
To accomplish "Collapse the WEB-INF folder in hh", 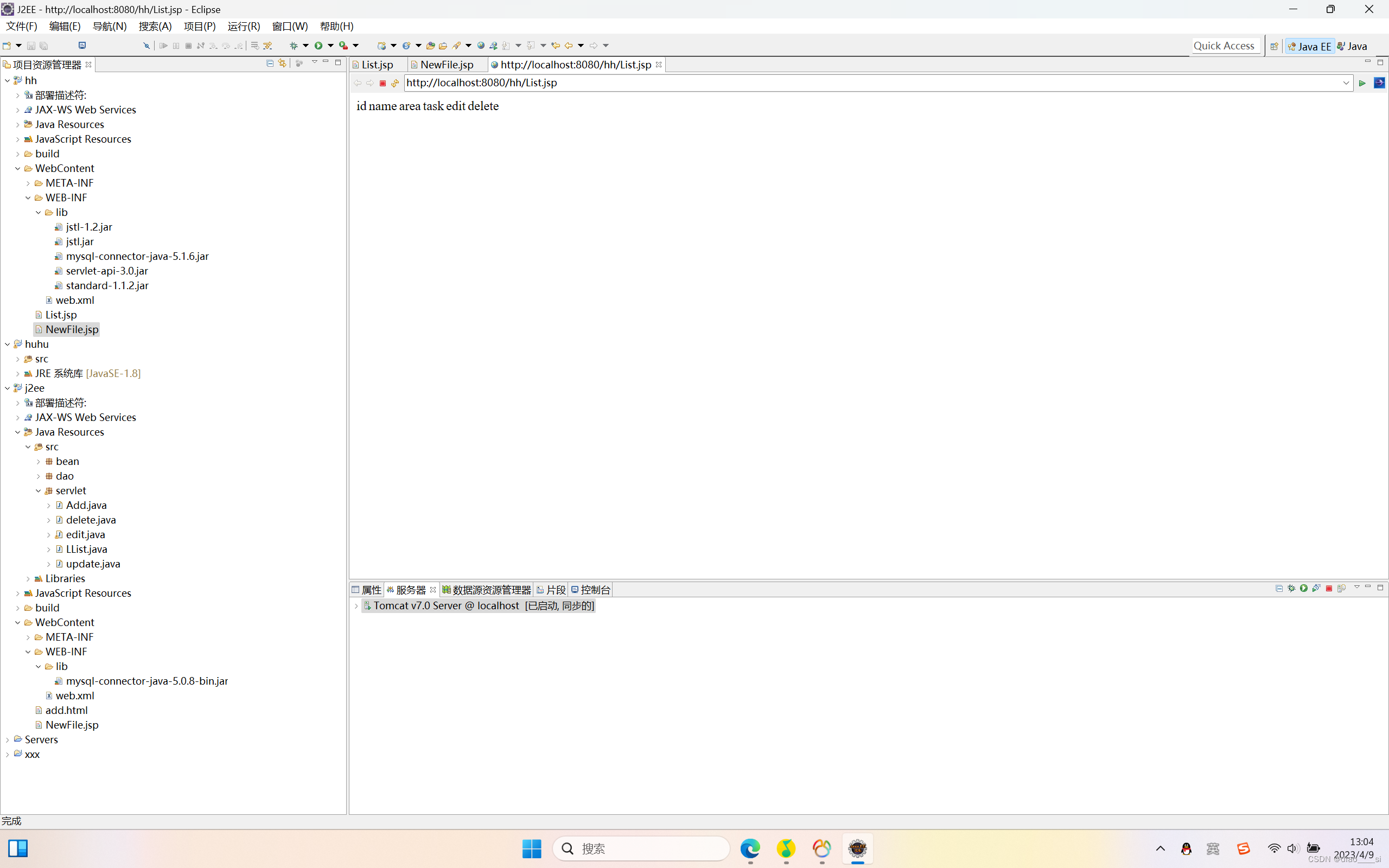I will pos(28,197).
